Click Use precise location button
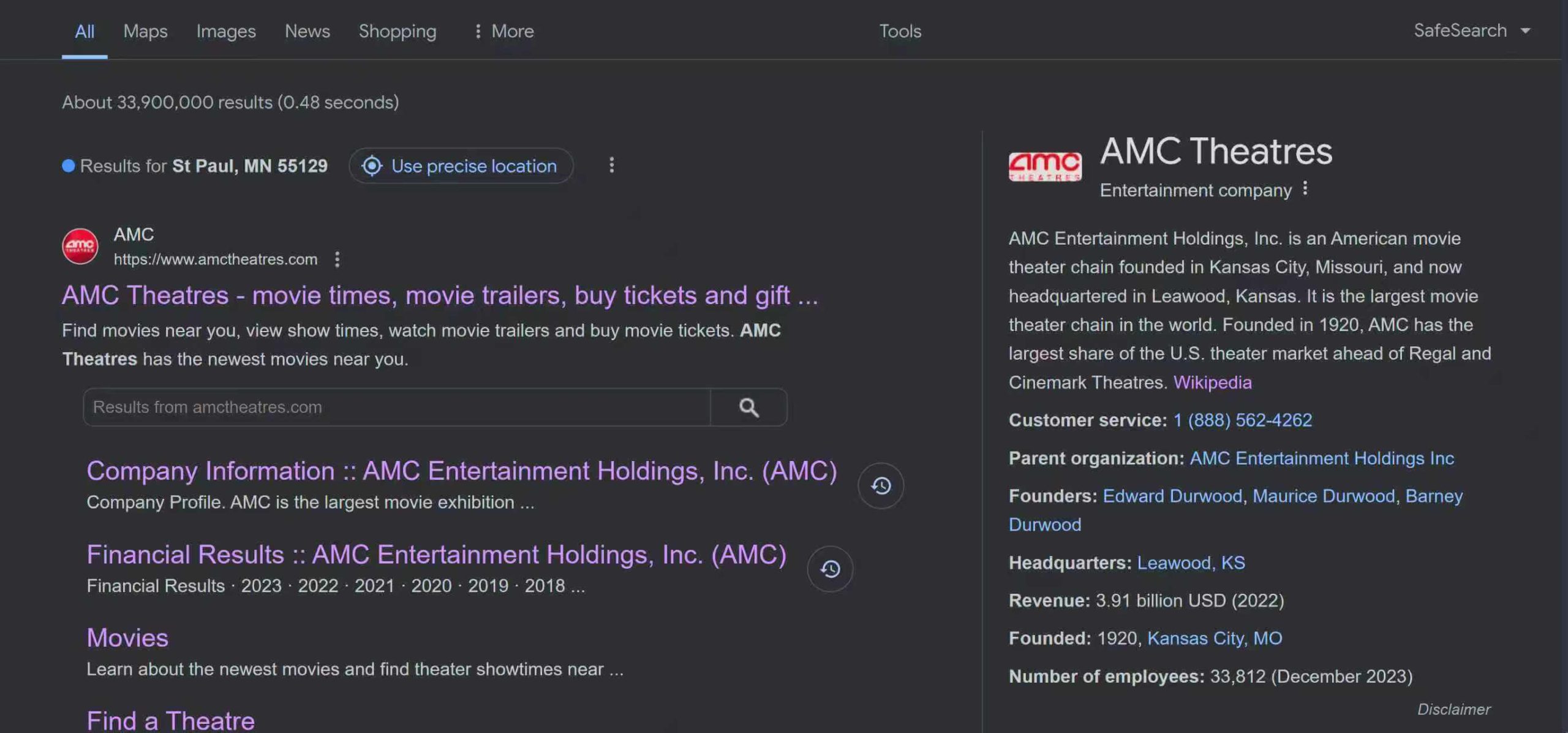This screenshot has height=733, width=1568. pyautogui.click(x=461, y=165)
